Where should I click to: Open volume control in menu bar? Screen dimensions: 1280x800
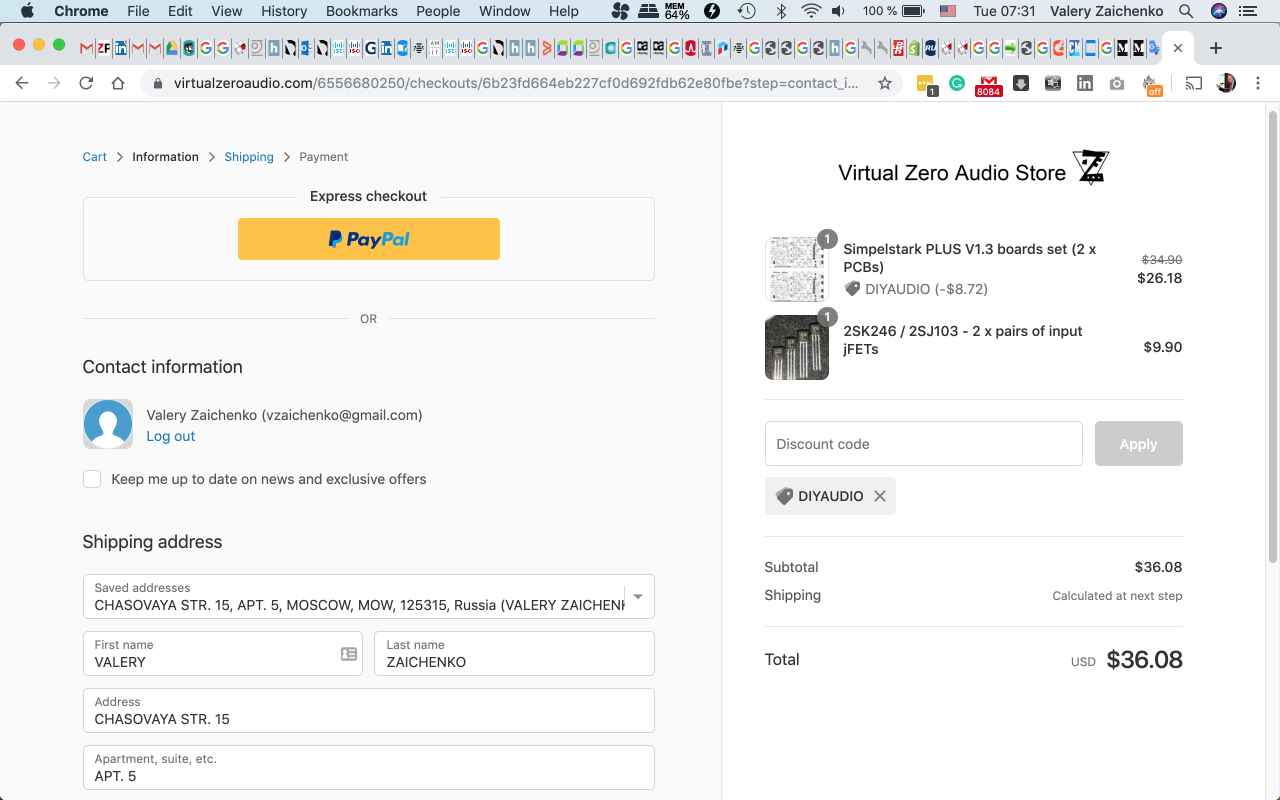[838, 11]
